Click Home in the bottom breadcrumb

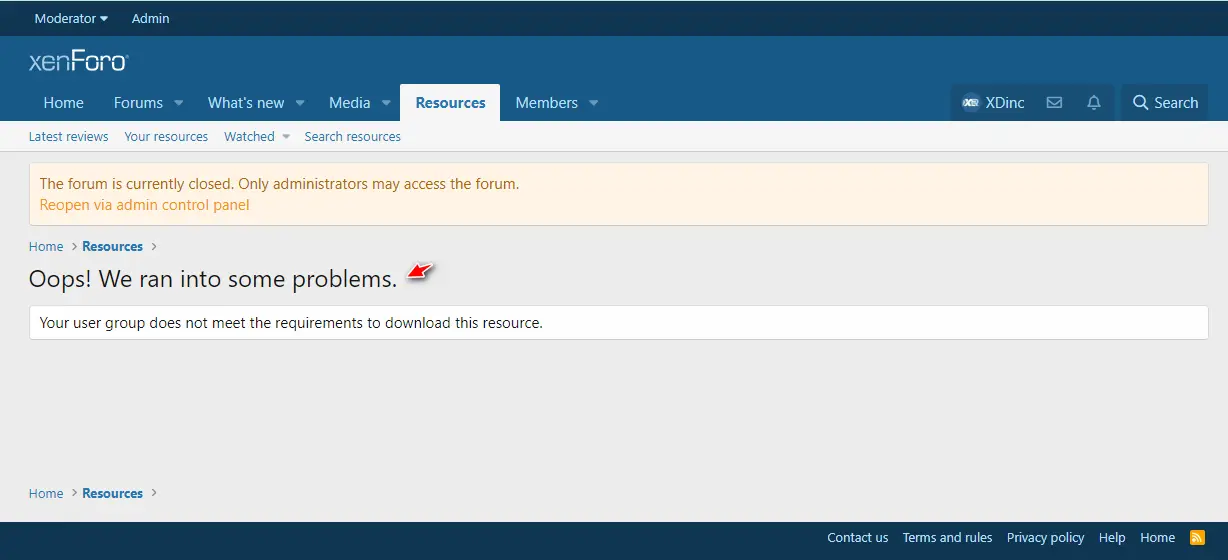pyautogui.click(x=46, y=493)
